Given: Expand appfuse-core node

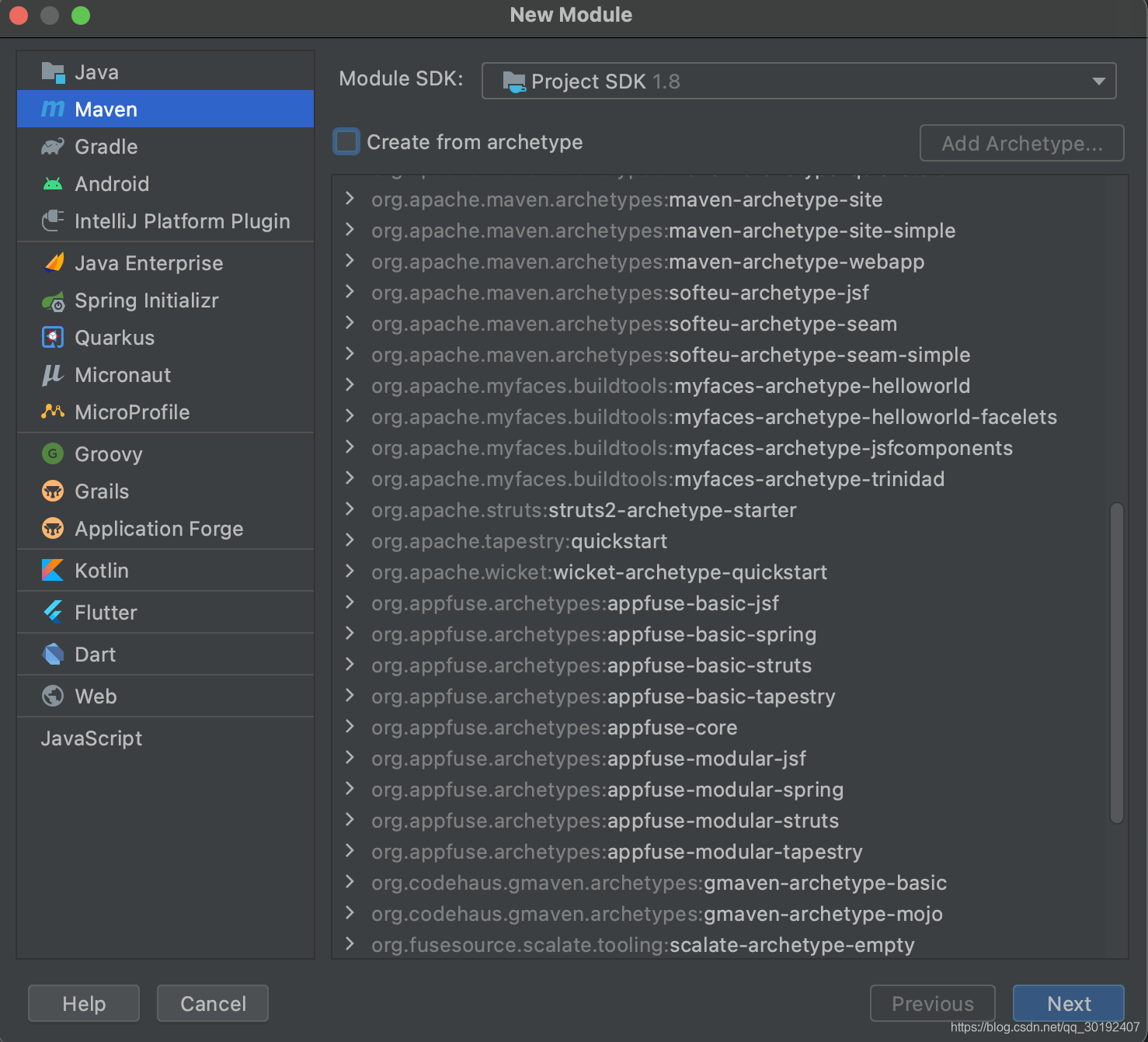Looking at the screenshot, I should click(x=350, y=728).
